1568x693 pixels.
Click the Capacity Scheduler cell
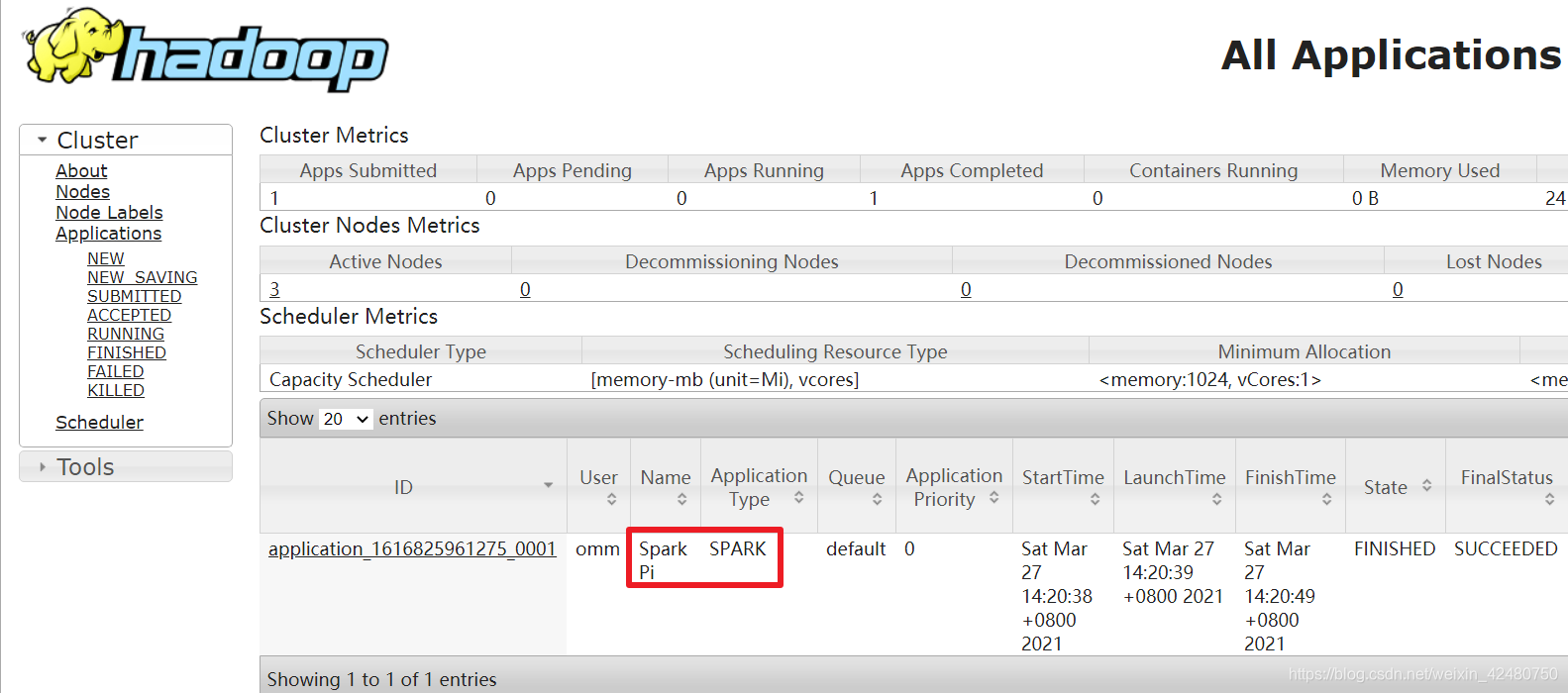351,379
